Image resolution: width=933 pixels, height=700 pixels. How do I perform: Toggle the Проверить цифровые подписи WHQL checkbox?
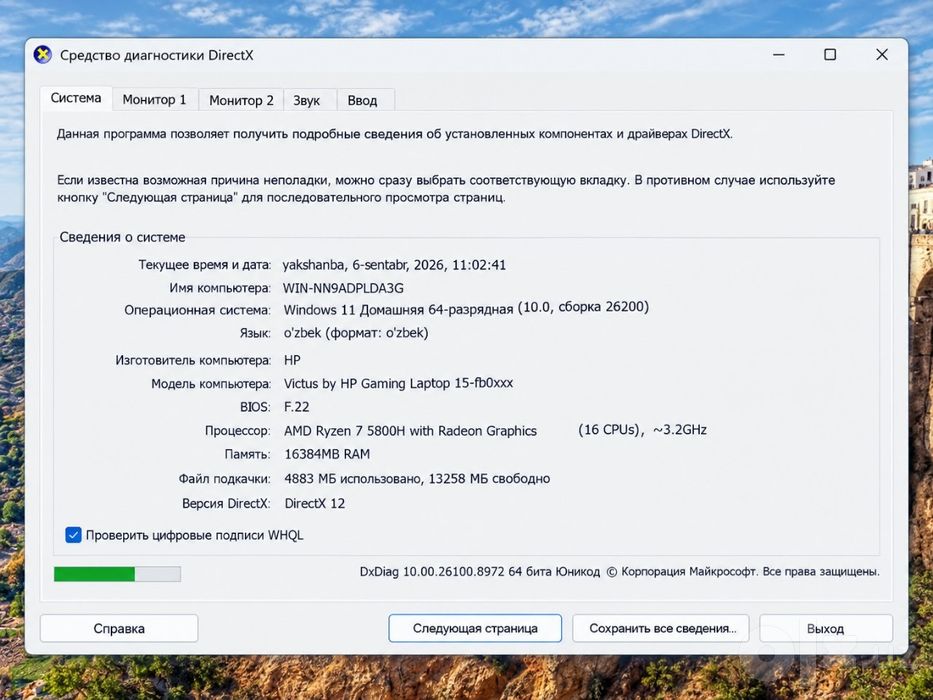coord(73,535)
